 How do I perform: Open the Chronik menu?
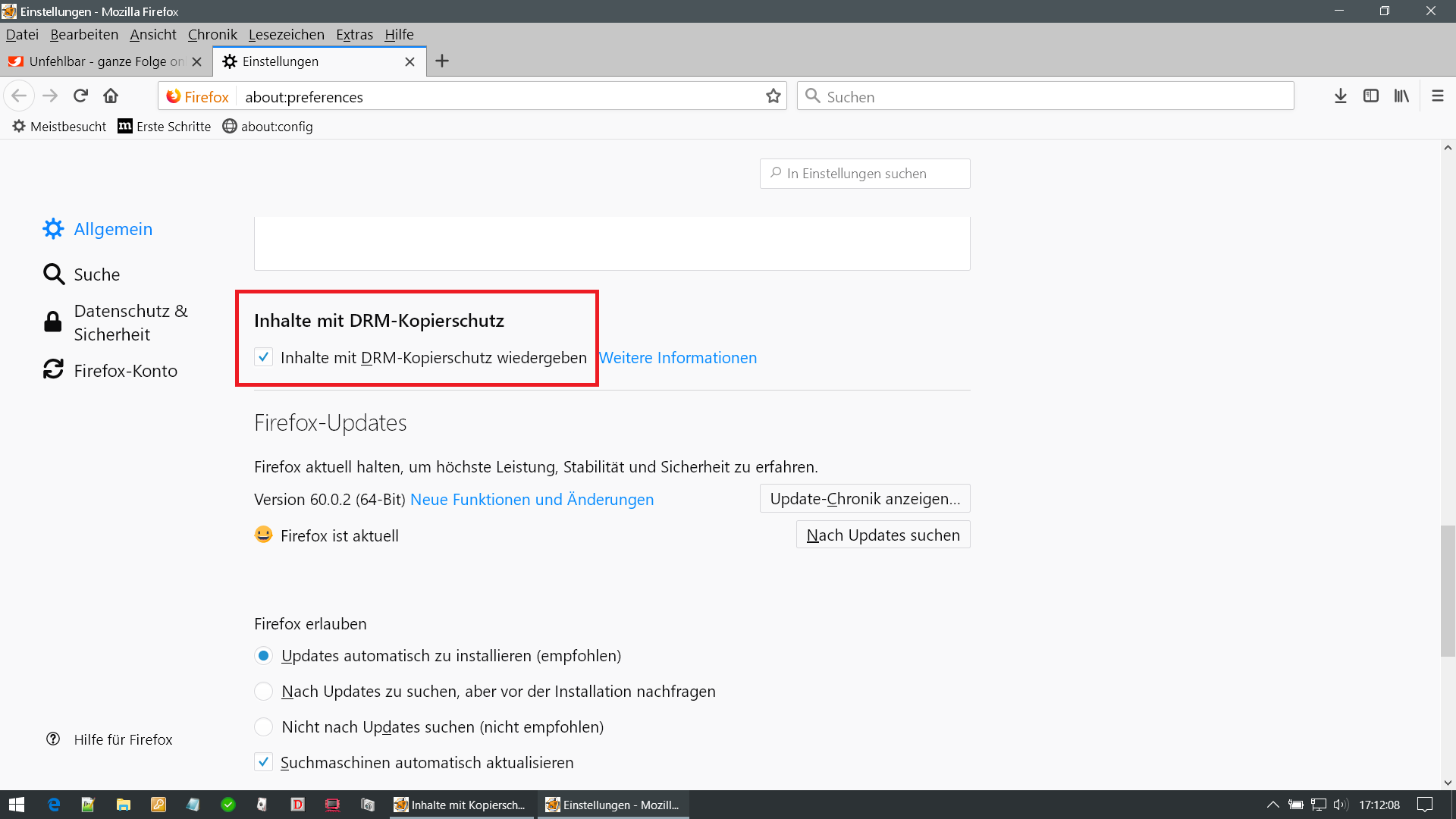point(212,34)
